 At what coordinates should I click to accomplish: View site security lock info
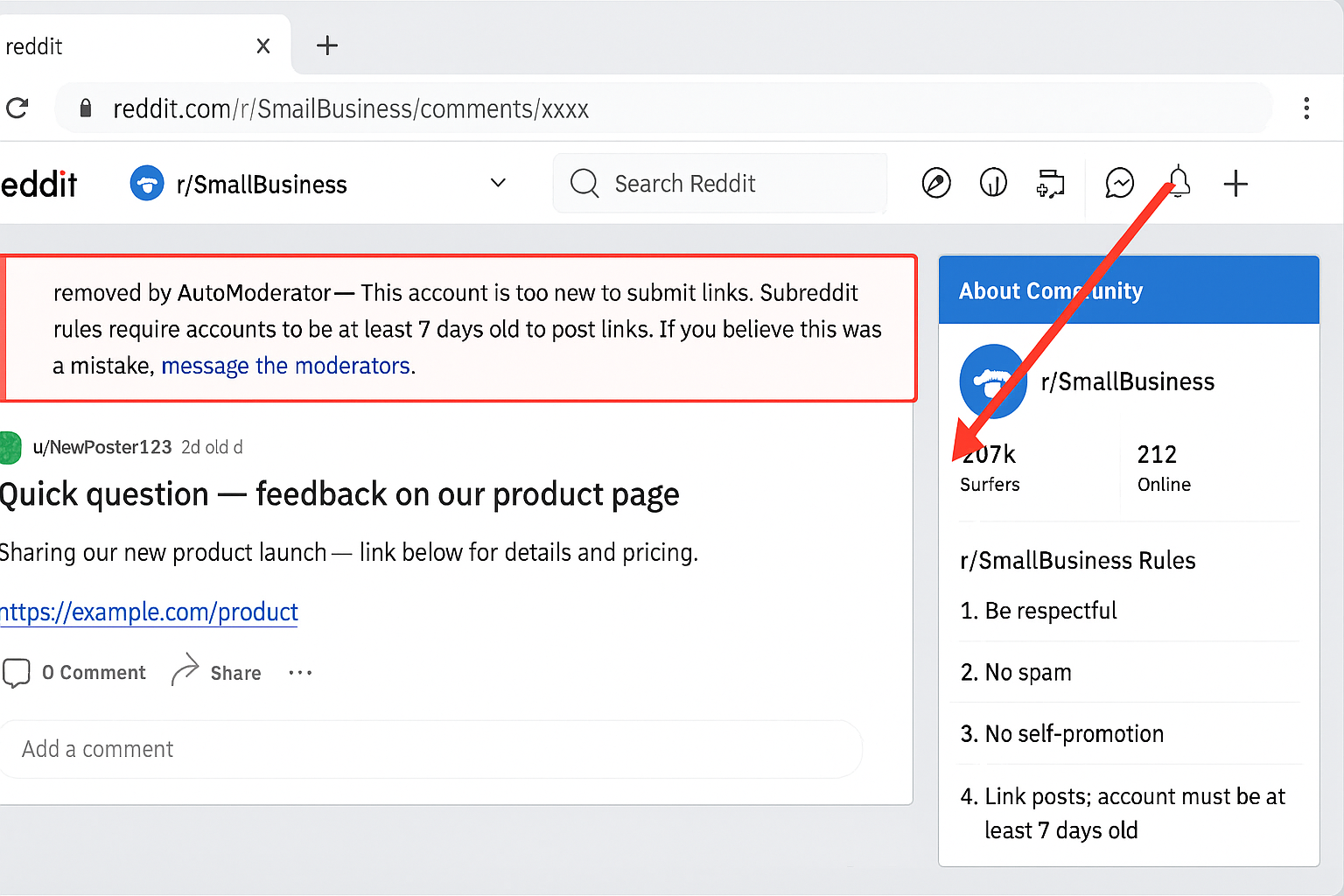[85, 108]
